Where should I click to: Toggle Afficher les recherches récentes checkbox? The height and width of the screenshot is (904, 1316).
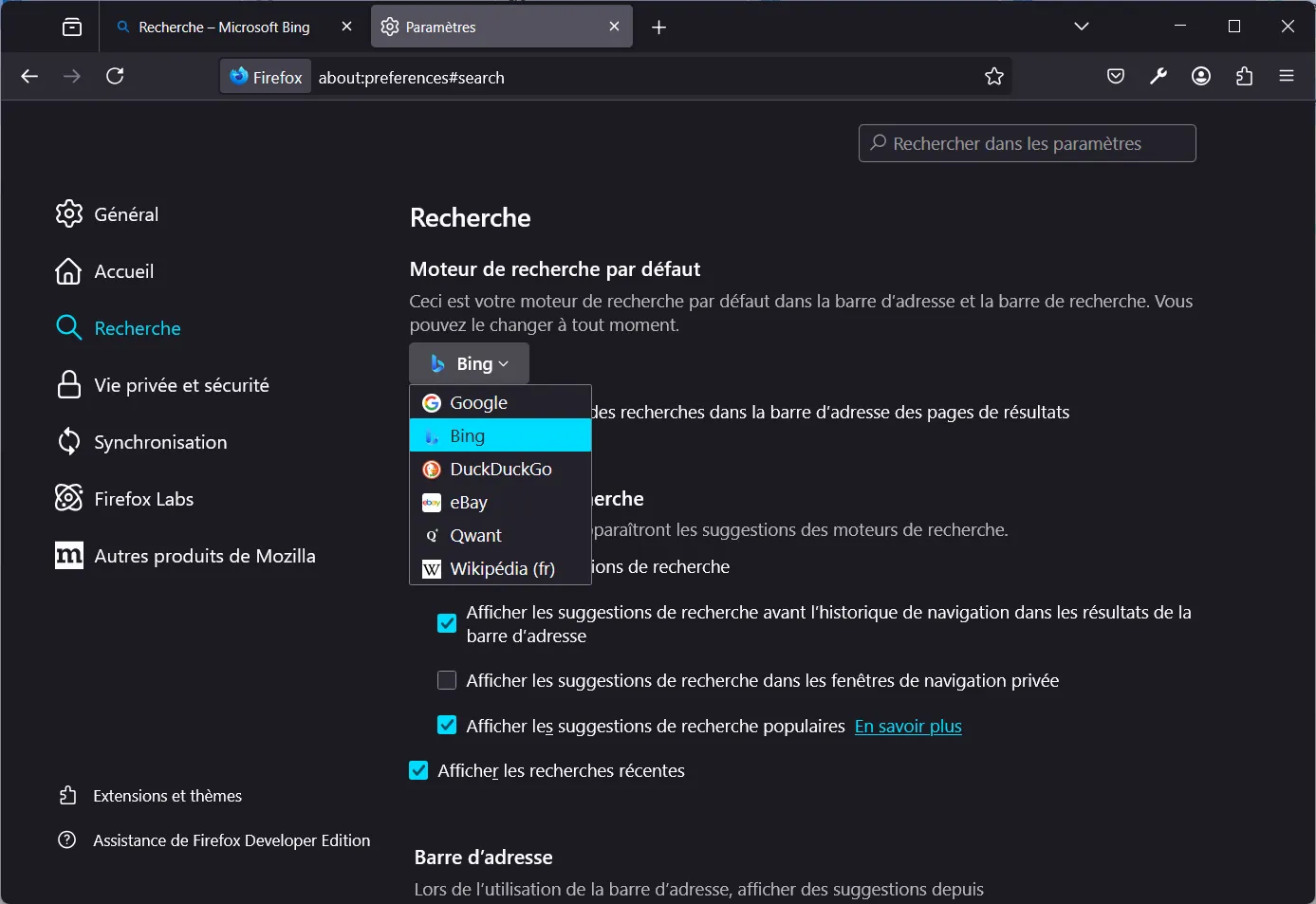click(x=418, y=770)
